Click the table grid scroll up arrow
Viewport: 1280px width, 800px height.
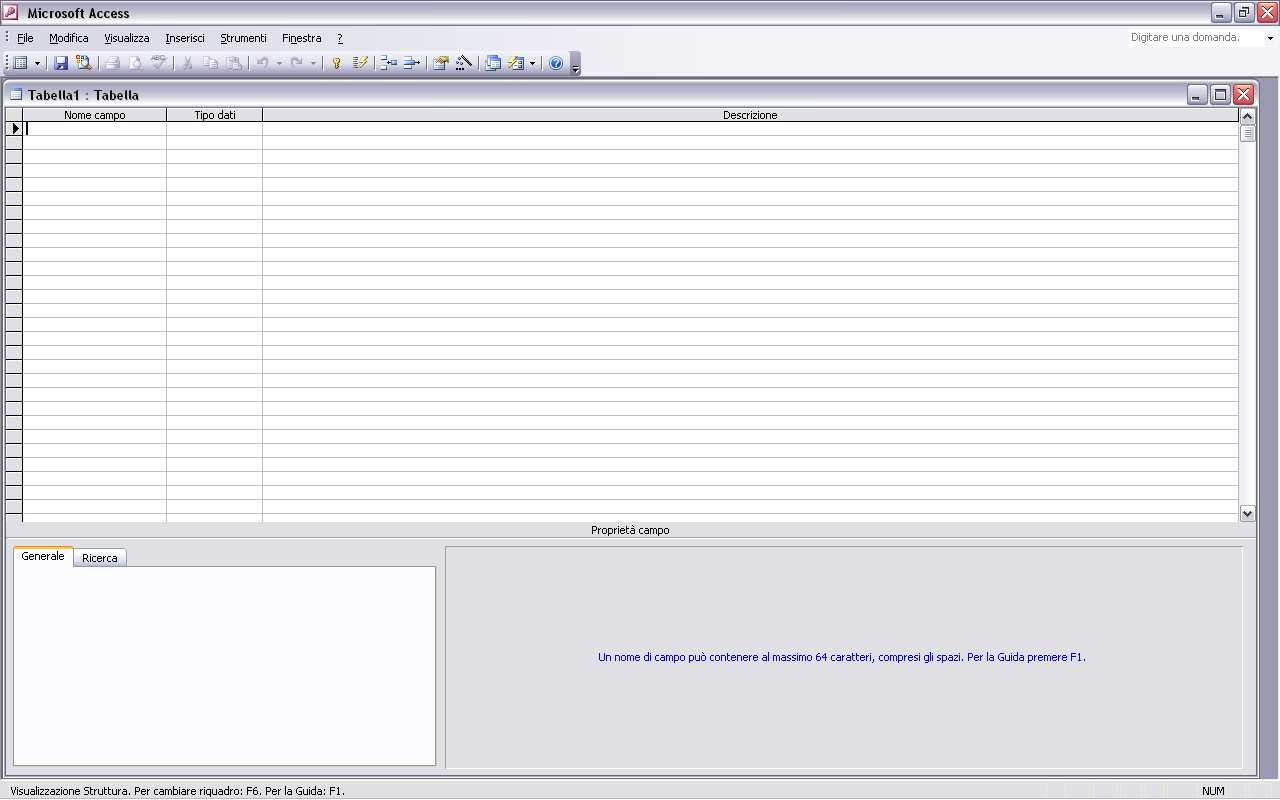click(1247, 116)
